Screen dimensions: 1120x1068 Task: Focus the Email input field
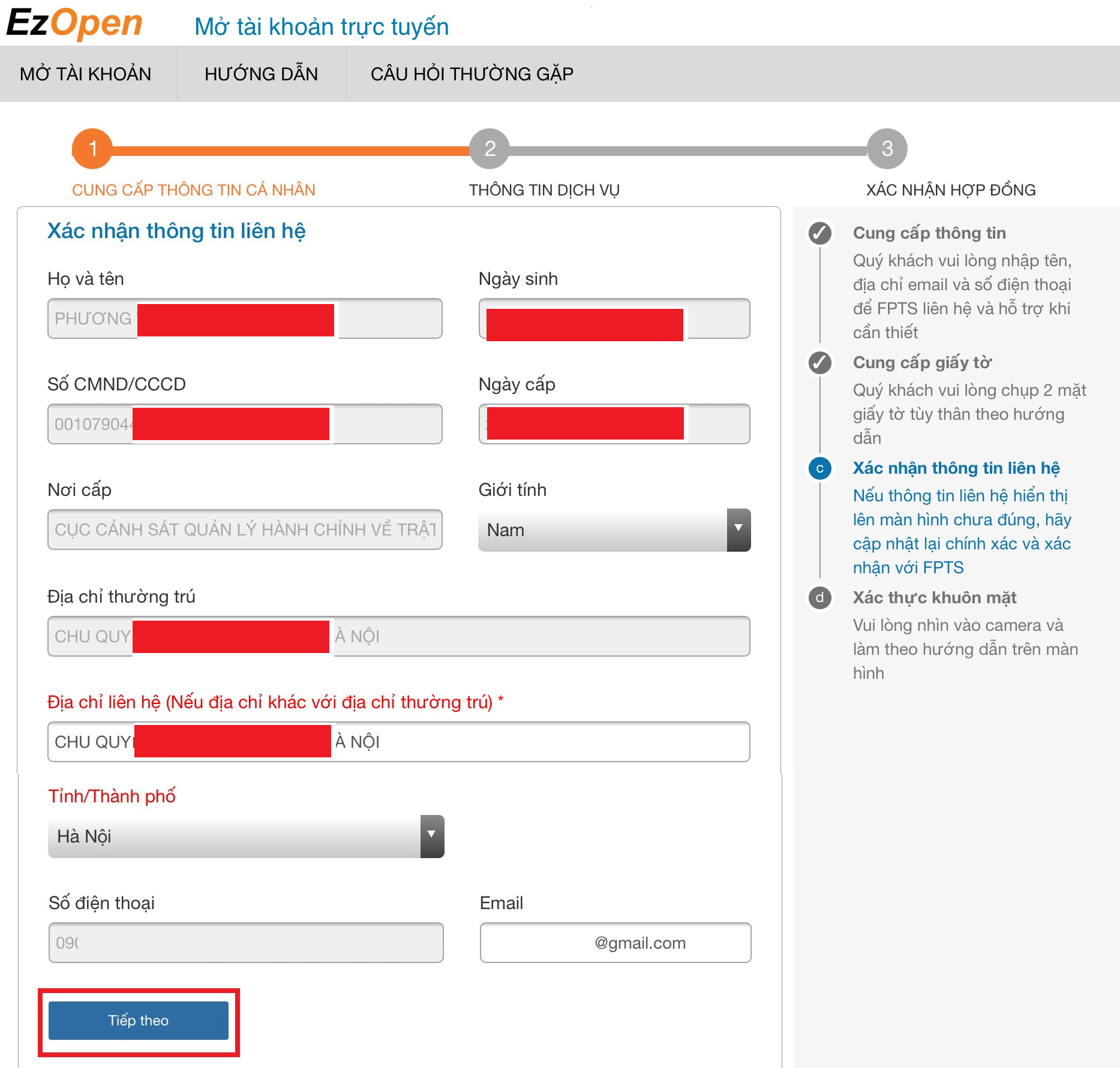pos(615,943)
